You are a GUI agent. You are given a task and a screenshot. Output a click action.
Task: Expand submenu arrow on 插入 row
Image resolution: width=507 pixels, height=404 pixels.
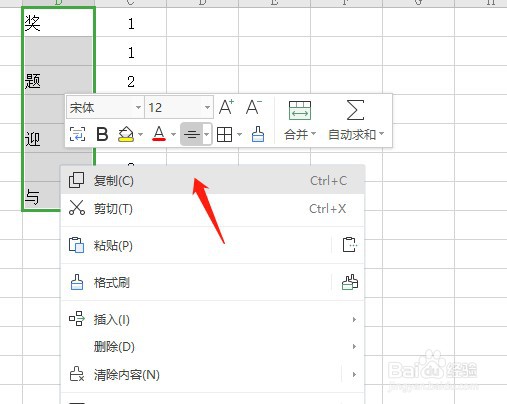coord(354,319)
